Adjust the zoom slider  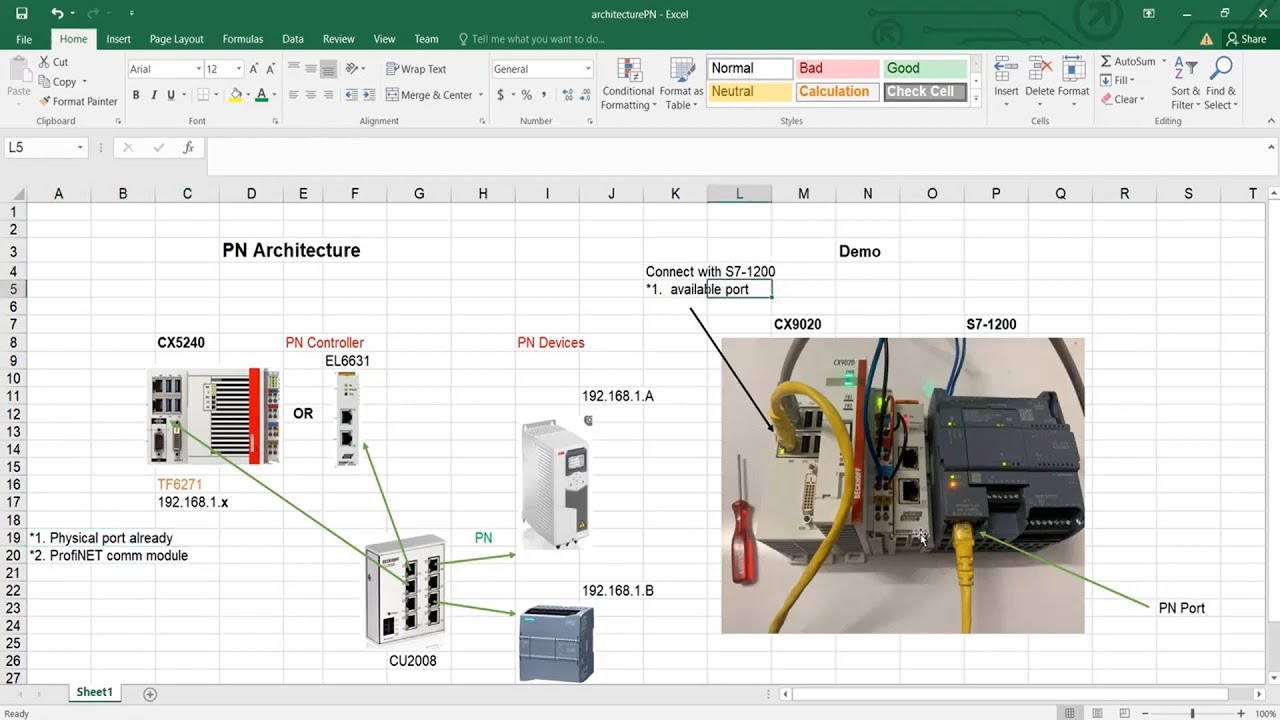[1192, 713]
